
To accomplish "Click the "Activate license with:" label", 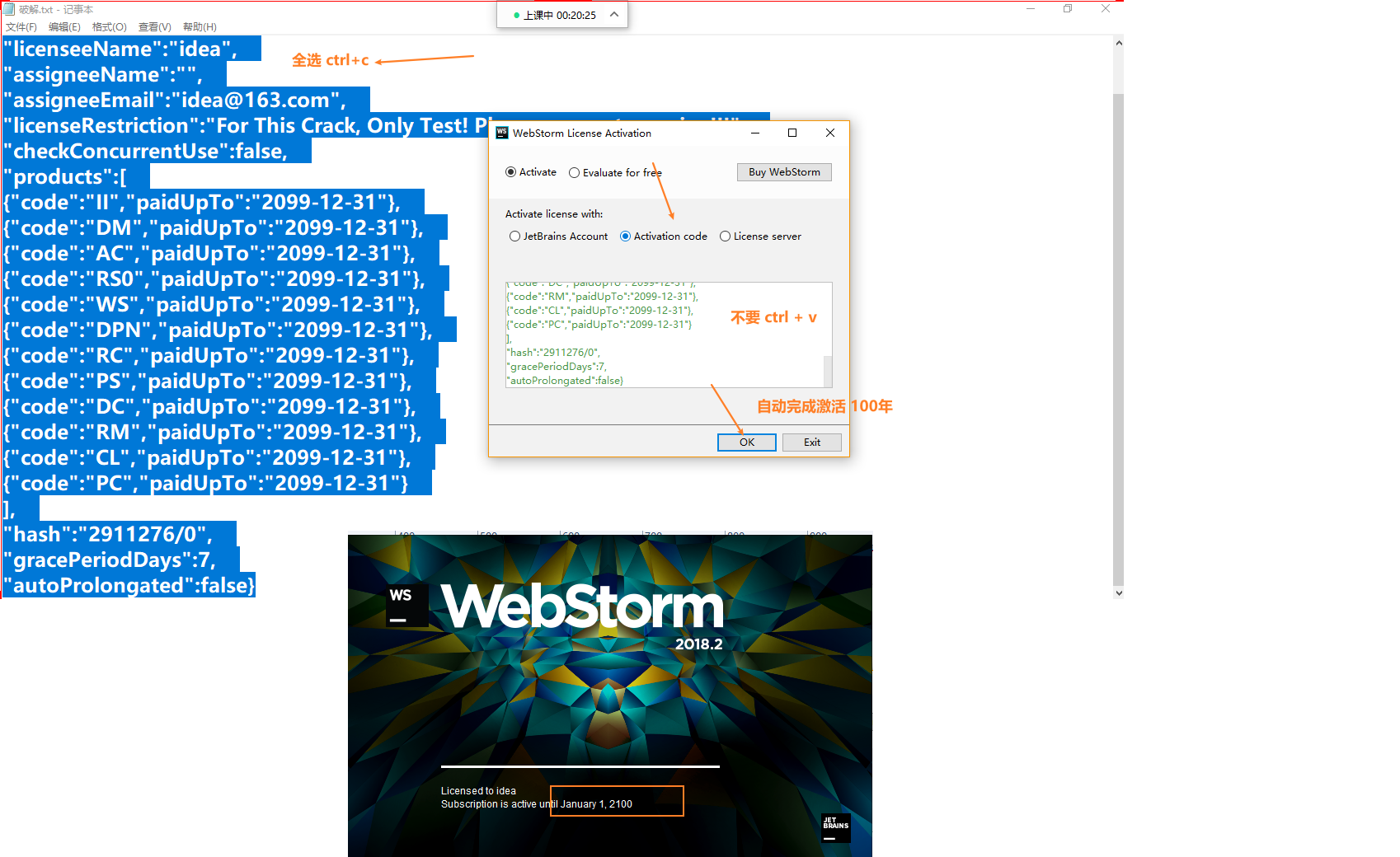I will coord(554,214).
